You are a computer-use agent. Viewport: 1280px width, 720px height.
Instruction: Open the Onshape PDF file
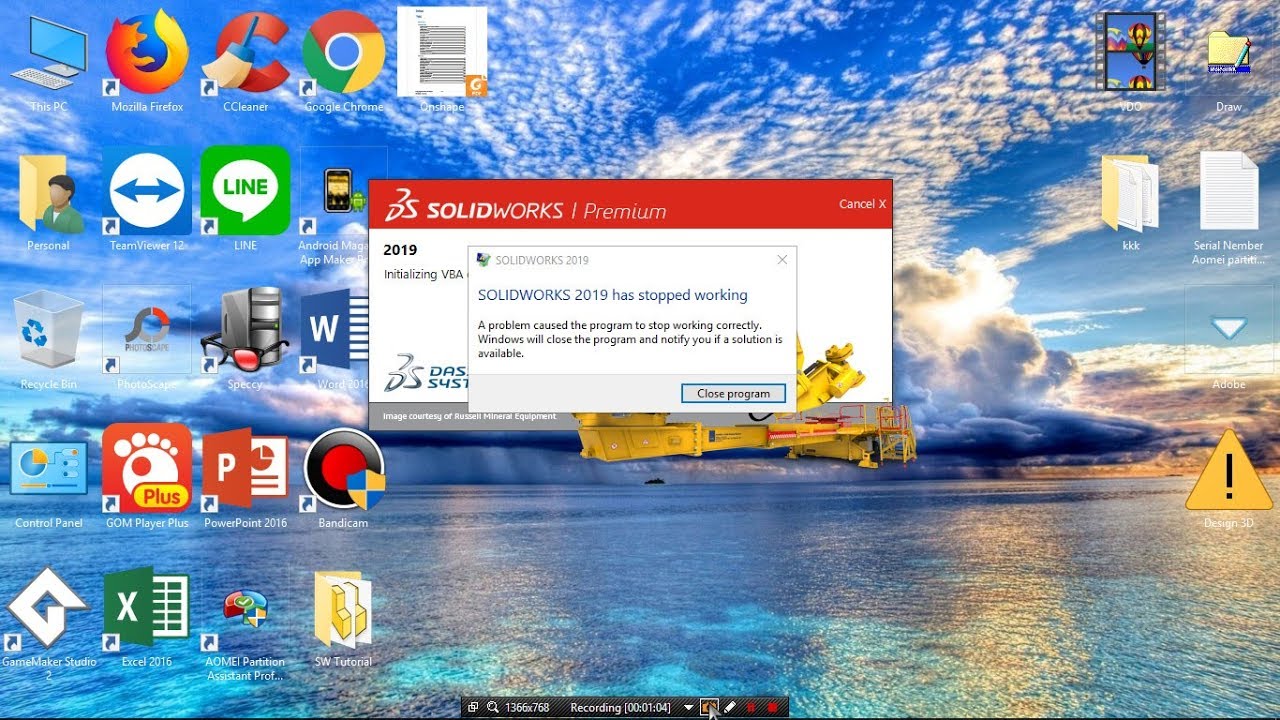click(442, 60)
